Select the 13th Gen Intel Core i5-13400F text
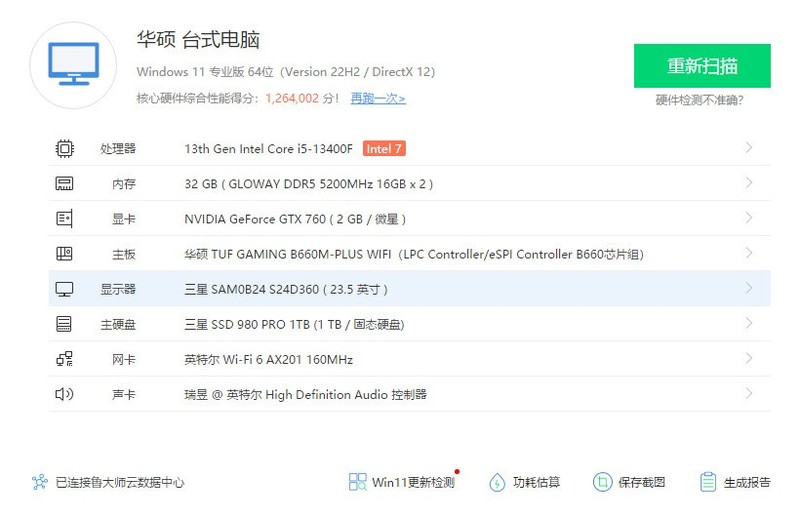 tap(268, 149)
